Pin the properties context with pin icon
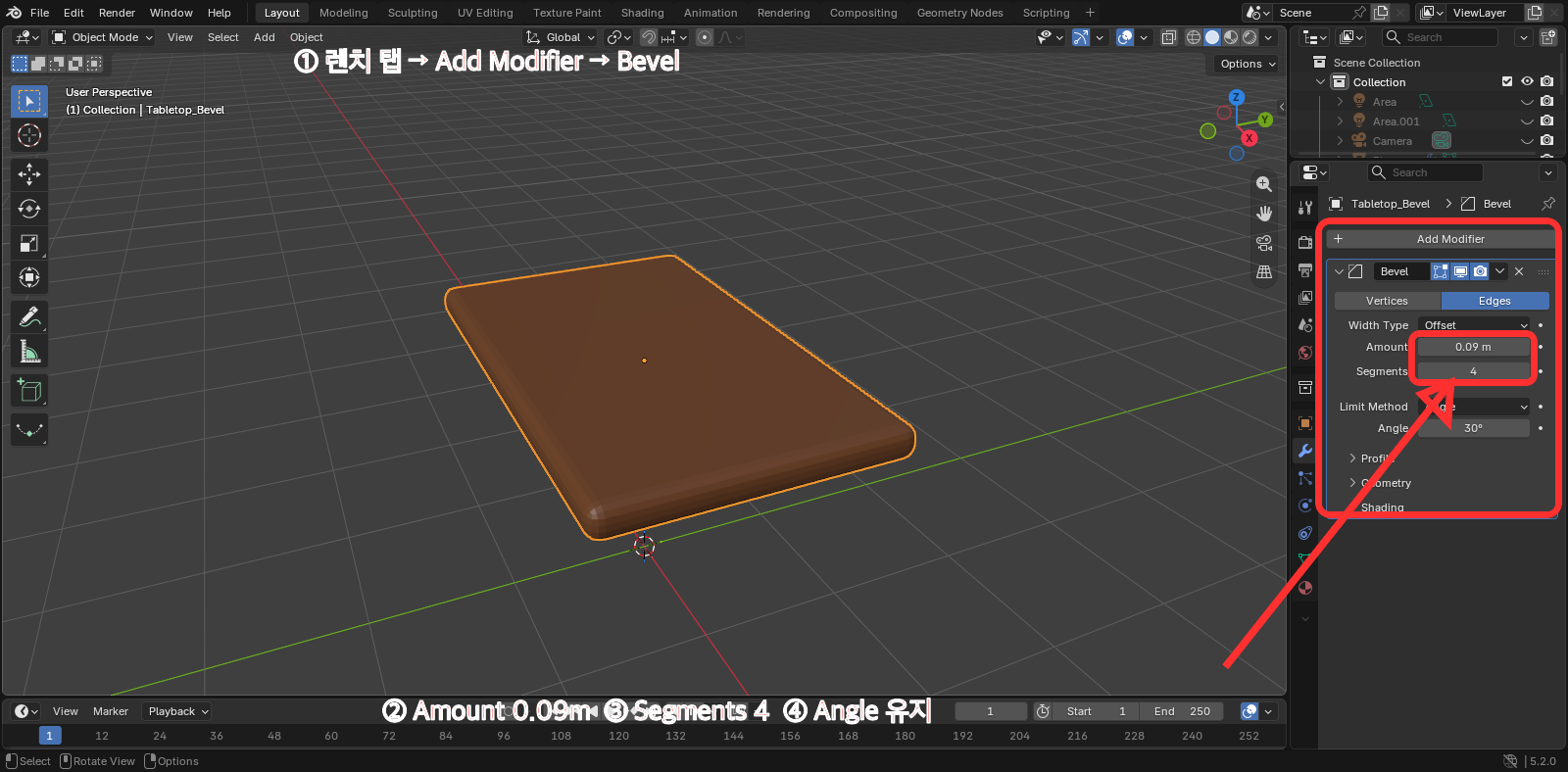1568x772 pixels. (x=1548, y=204)
